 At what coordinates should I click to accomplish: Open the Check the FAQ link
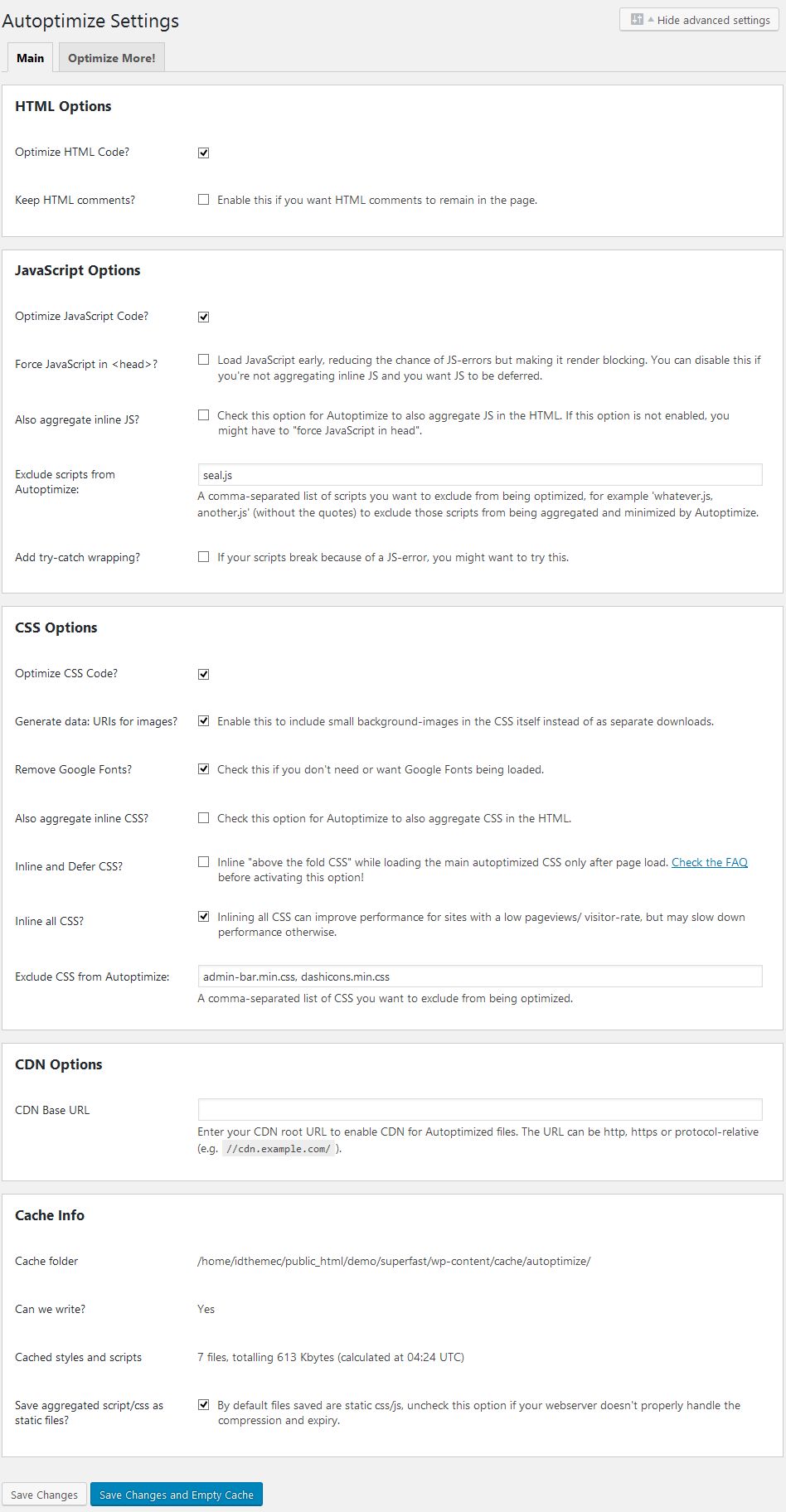click(709, 862)
